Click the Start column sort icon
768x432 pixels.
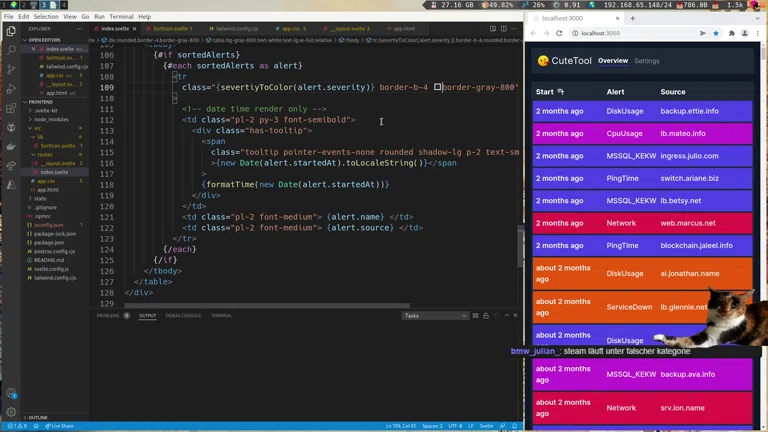coord(561,92)
